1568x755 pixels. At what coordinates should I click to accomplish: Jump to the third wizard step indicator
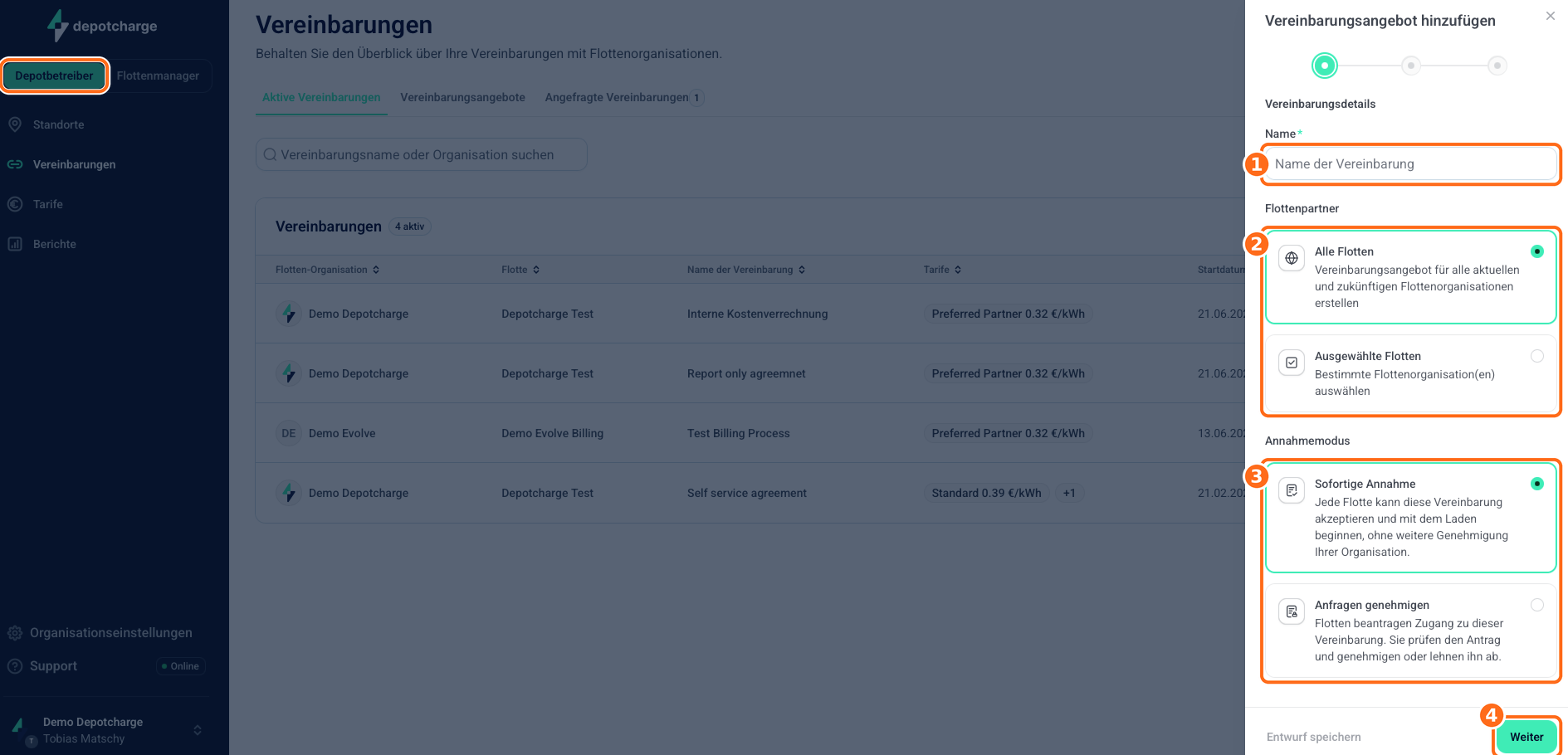[x=1497, y=66]
